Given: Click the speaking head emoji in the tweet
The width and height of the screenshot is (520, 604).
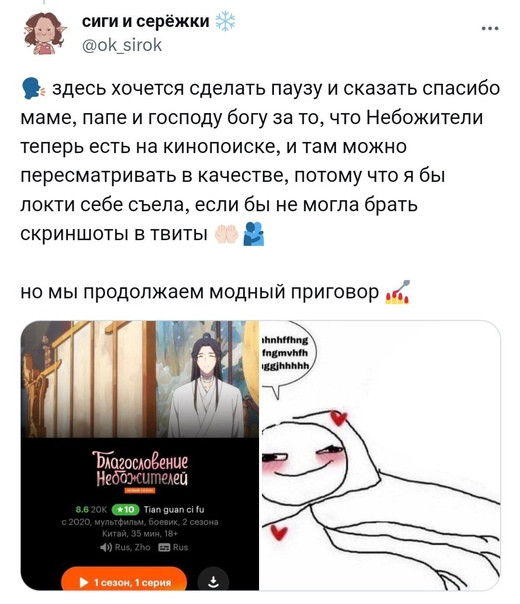Looking at the screenshot, I should coord(34,89).
